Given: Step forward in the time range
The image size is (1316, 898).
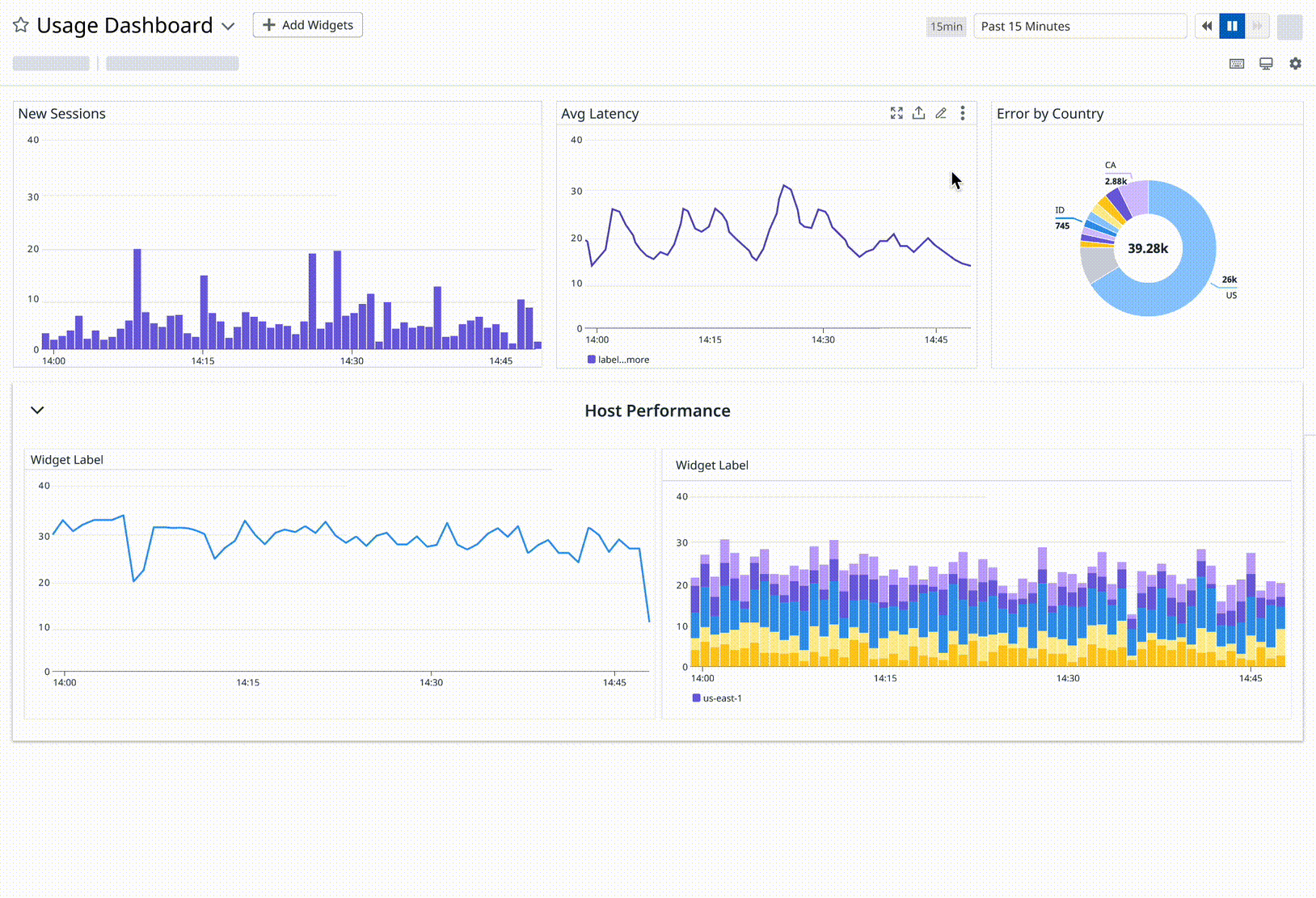Looking at the screenshot, I should (1257, 26).
